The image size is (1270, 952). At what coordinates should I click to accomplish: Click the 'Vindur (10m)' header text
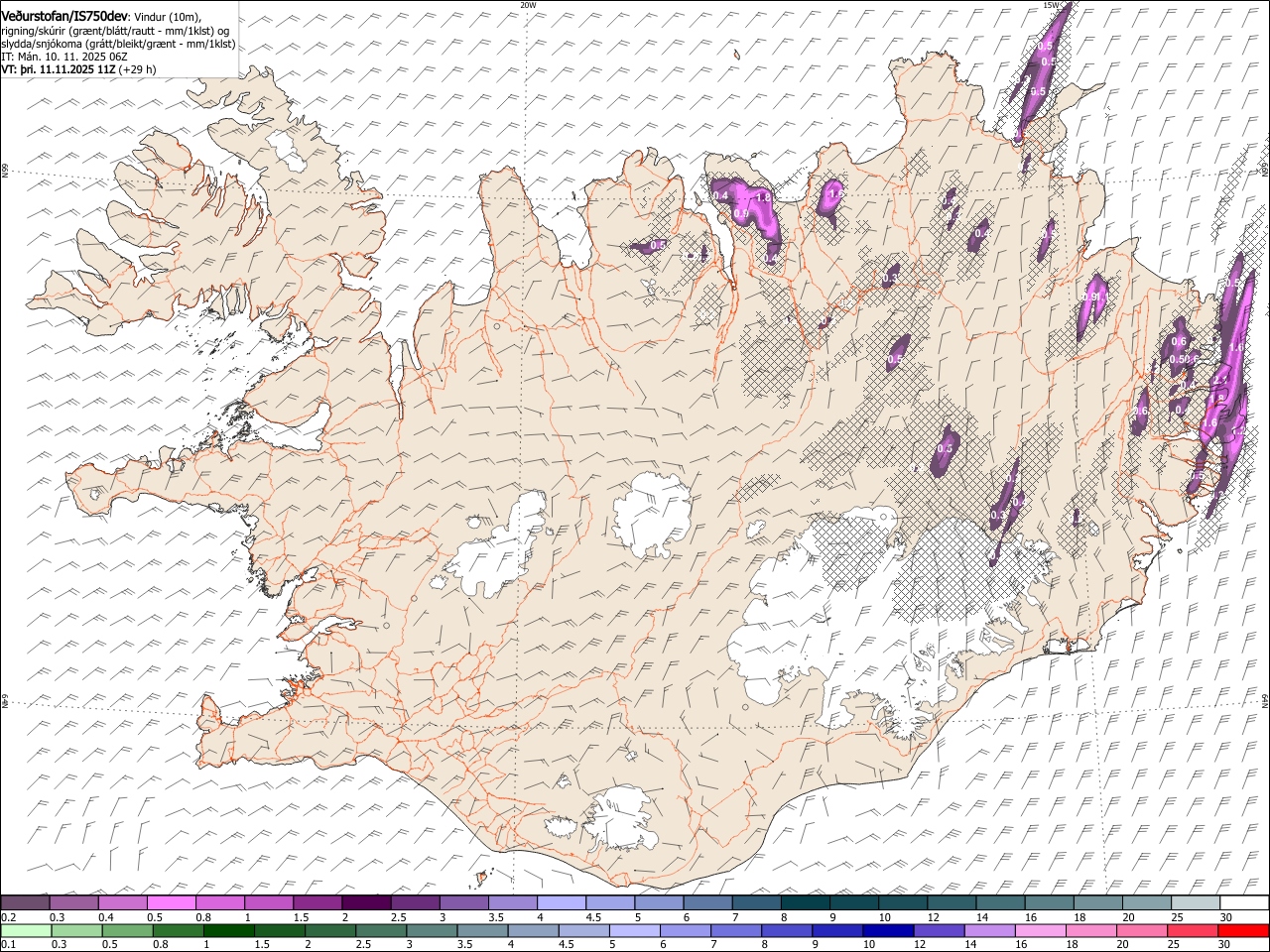point(167,17)
